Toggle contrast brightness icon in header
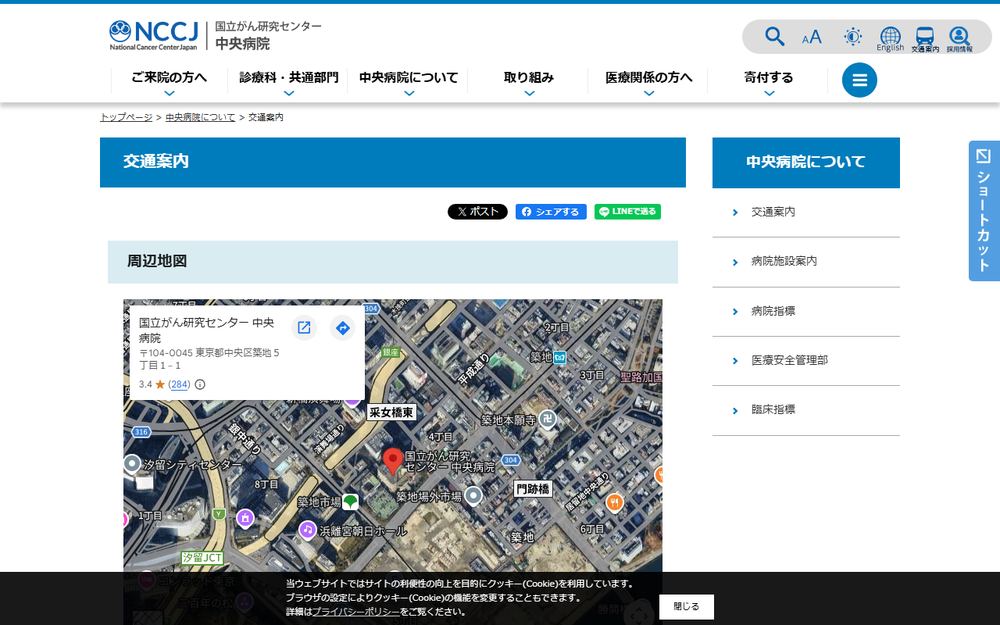This screenshot has height=625, width=1000. click(x=853, y=36)
